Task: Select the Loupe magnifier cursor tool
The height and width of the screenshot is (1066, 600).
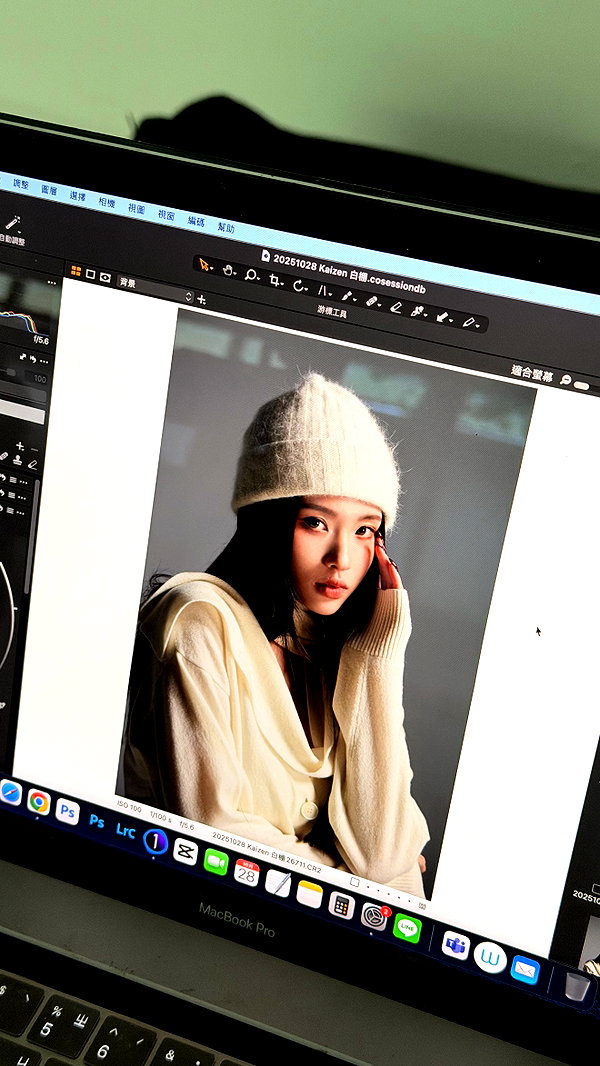Action: 251,275
